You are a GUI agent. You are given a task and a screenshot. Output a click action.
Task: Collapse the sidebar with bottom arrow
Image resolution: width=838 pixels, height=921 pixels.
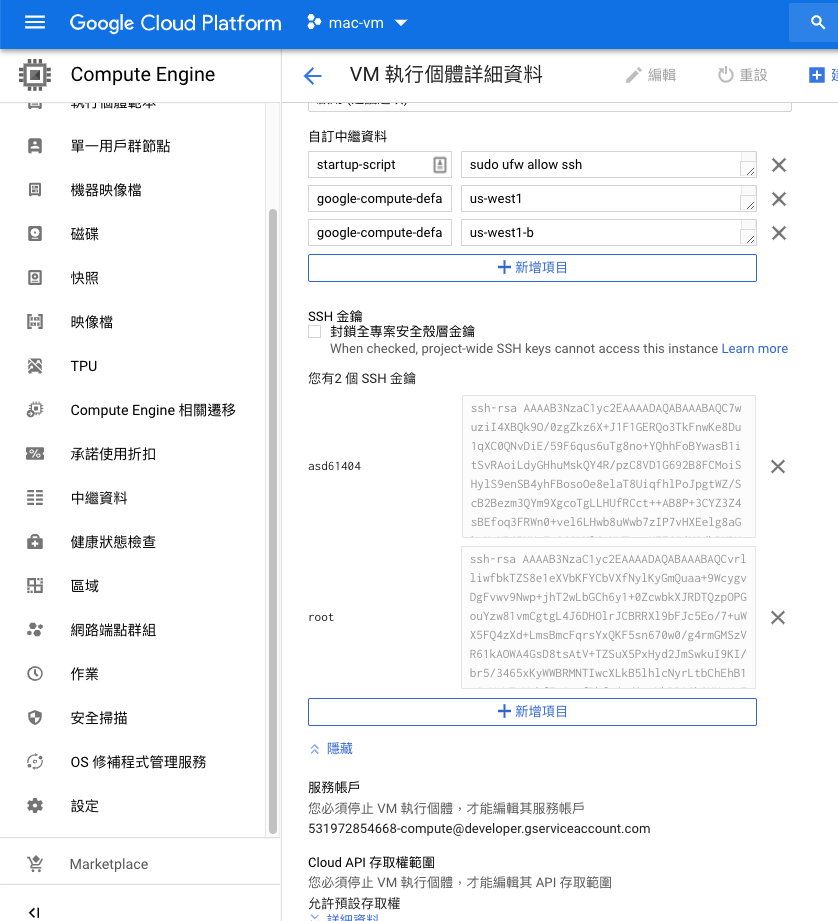click(34, 913)
